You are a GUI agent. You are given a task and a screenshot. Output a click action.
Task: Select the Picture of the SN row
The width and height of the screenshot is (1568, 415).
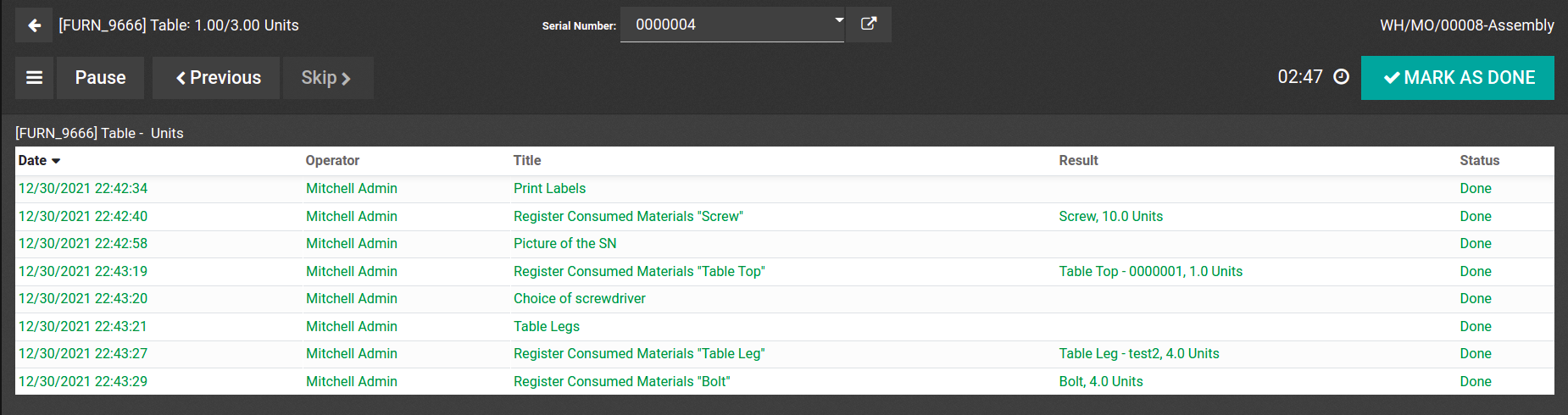pos(564,243)
